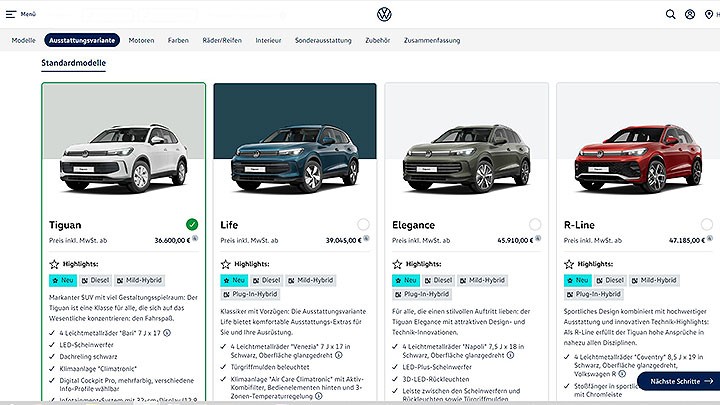
Task: Click the blue Life car image
Action: [295, 158]
